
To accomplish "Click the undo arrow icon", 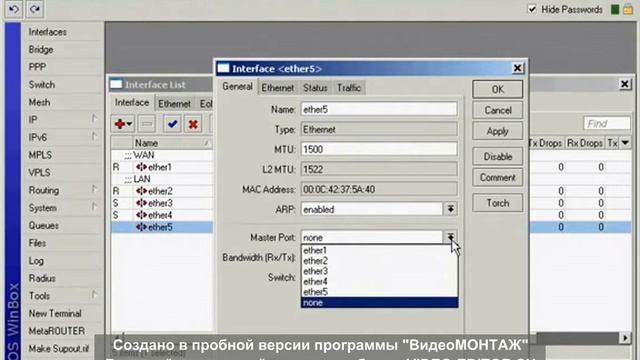I will coord(13,9).
